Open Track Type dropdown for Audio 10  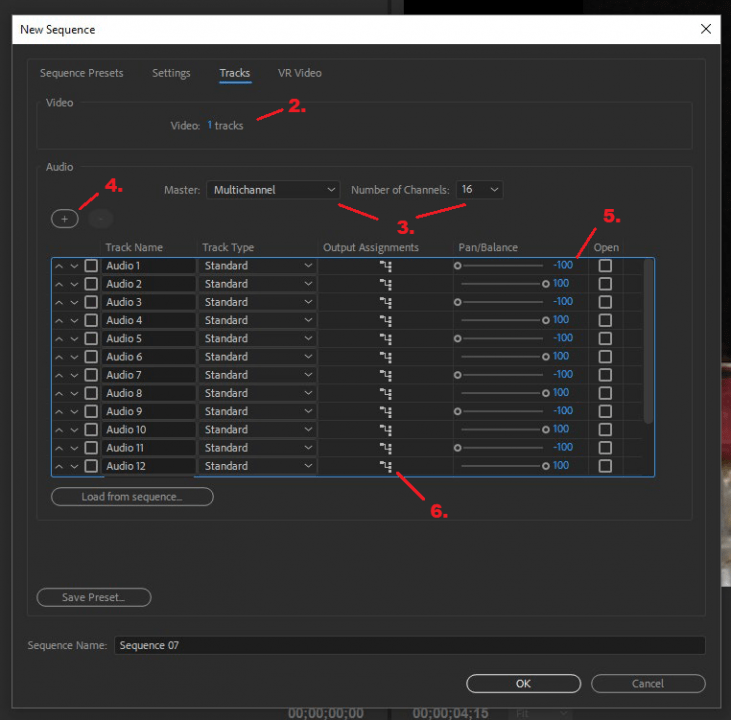(258, 429)
